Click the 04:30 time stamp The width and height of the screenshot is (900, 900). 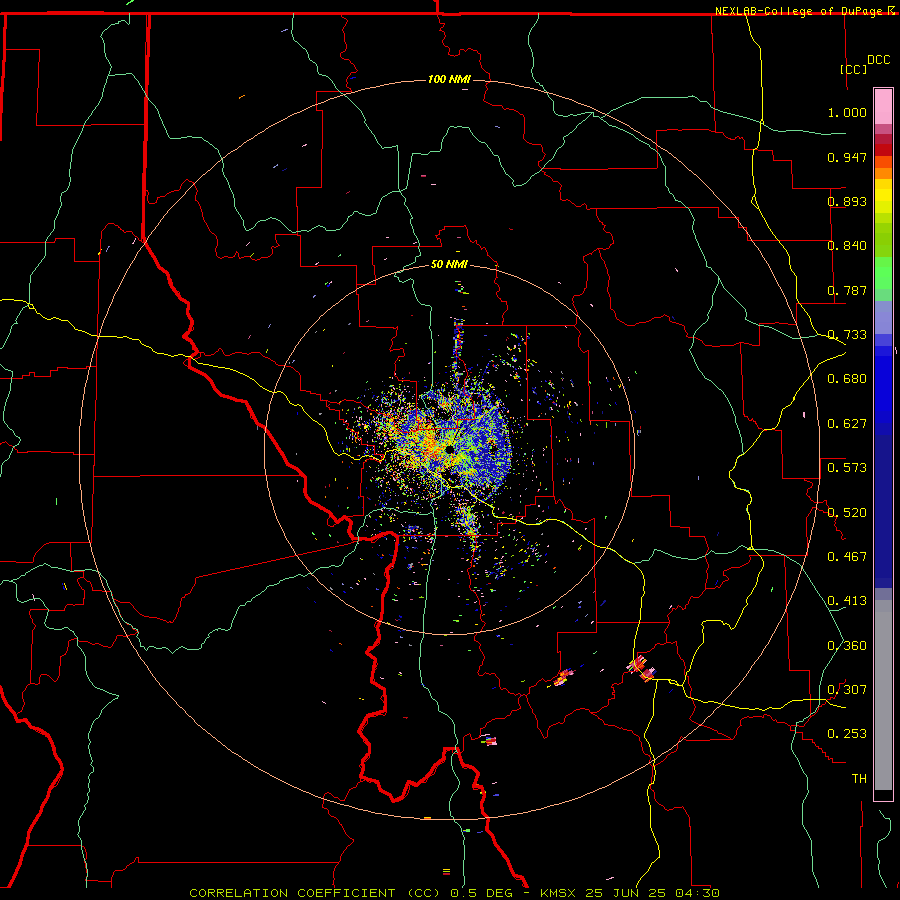coord(698,893)
